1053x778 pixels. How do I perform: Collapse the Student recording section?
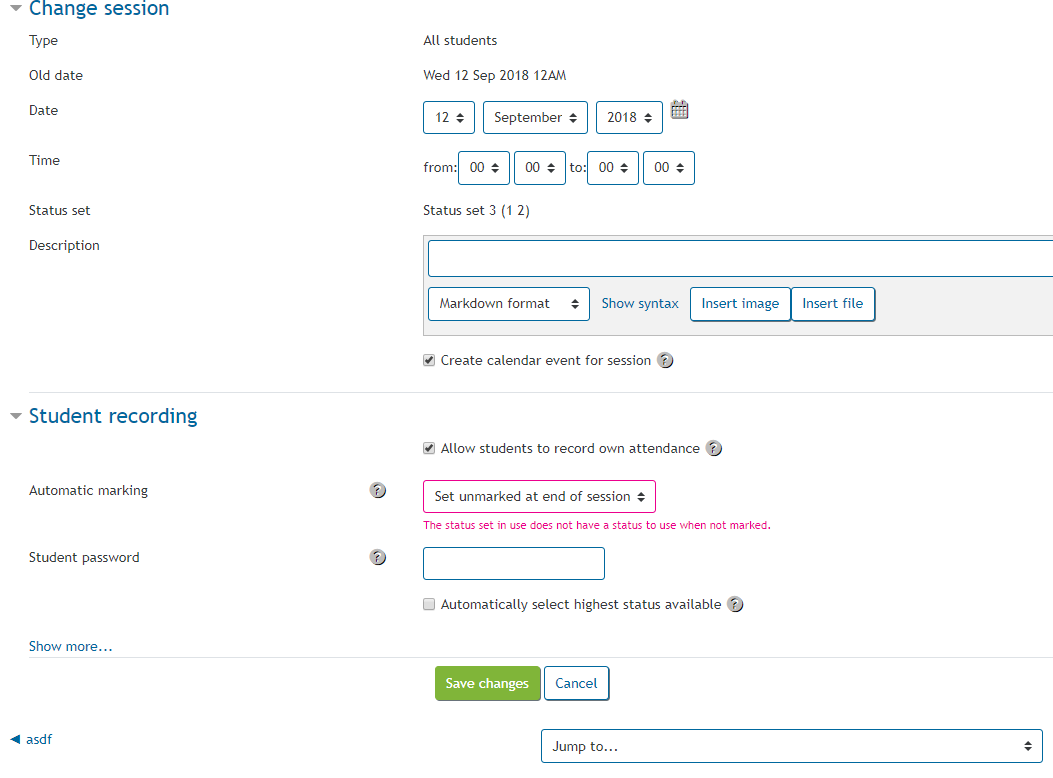pos(16,416)
